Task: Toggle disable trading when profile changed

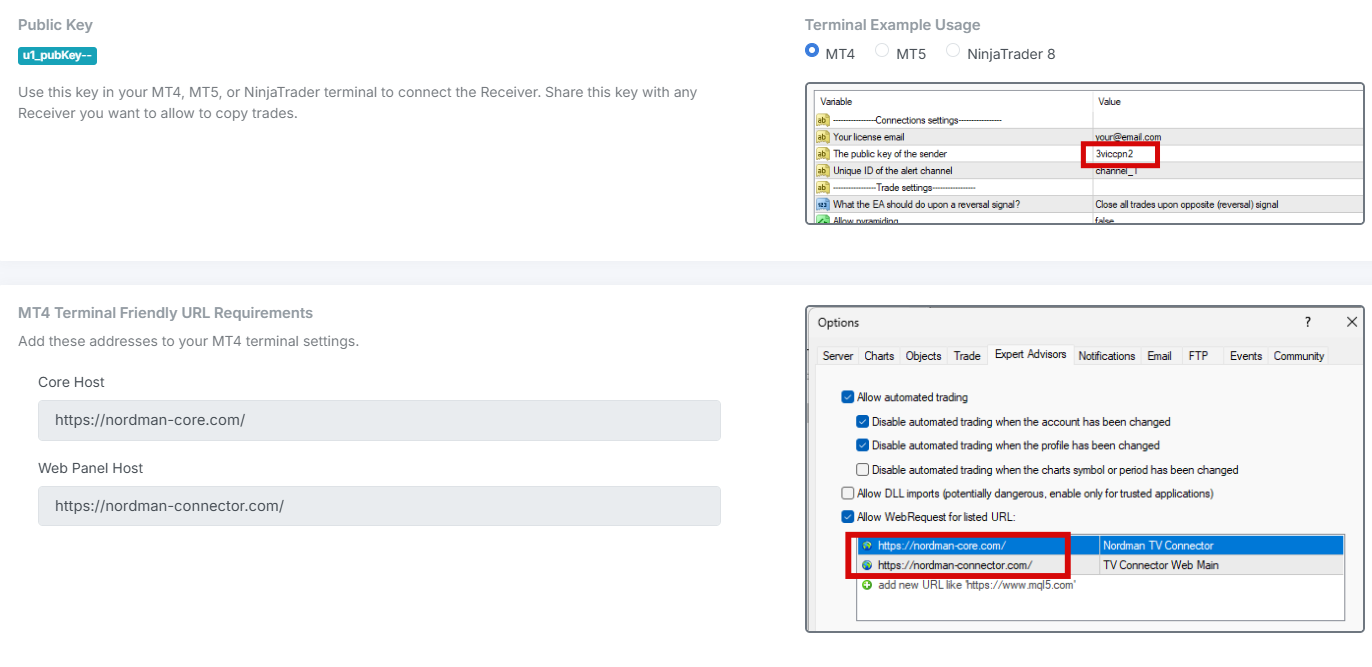Action: point(863,446)
